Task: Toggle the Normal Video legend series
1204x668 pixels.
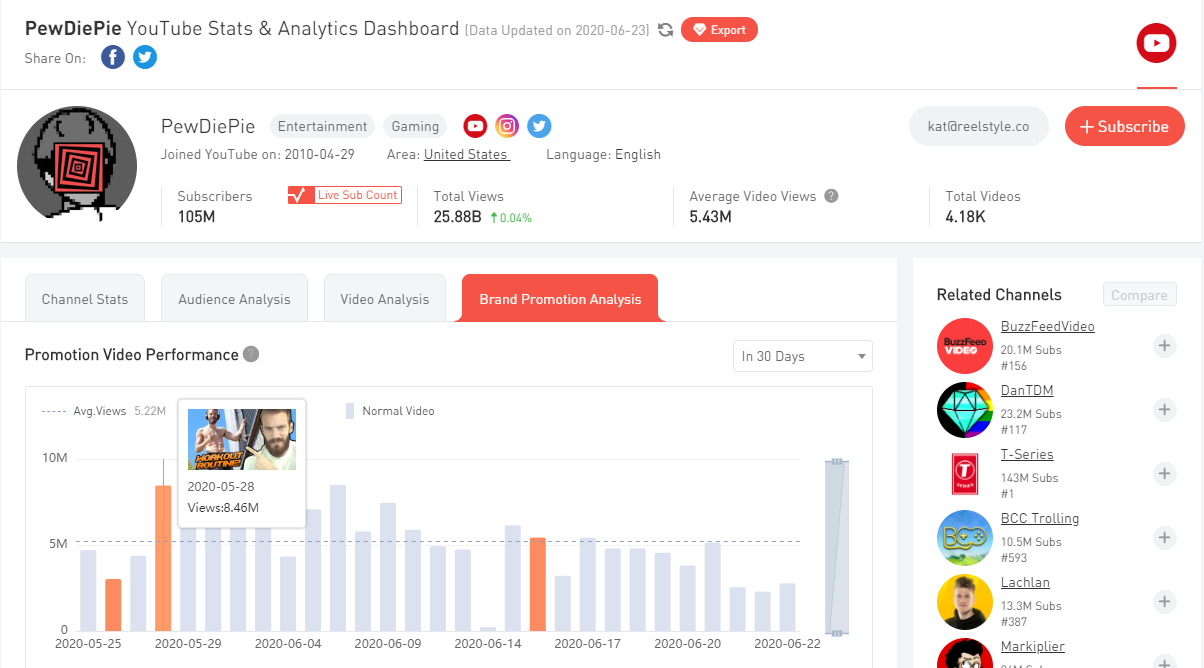Action: (390, 411)
